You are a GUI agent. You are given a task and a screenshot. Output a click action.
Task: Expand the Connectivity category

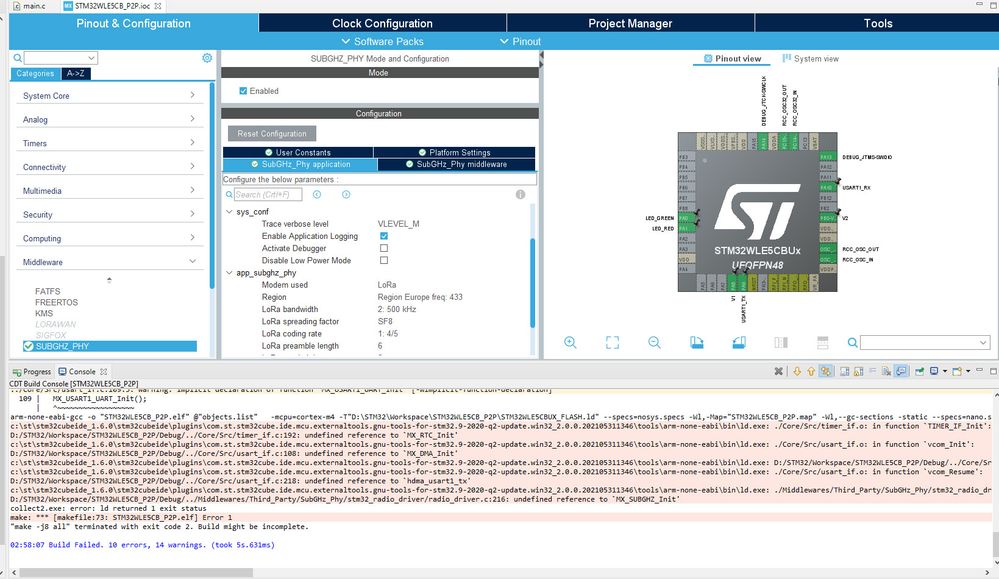[x=108, y=167]
